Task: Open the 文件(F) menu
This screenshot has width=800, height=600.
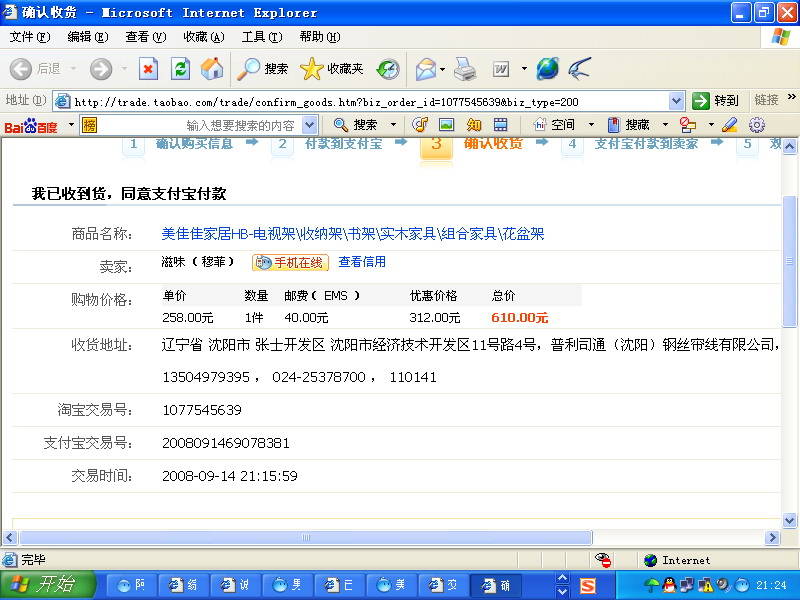Action: [30, 37]
